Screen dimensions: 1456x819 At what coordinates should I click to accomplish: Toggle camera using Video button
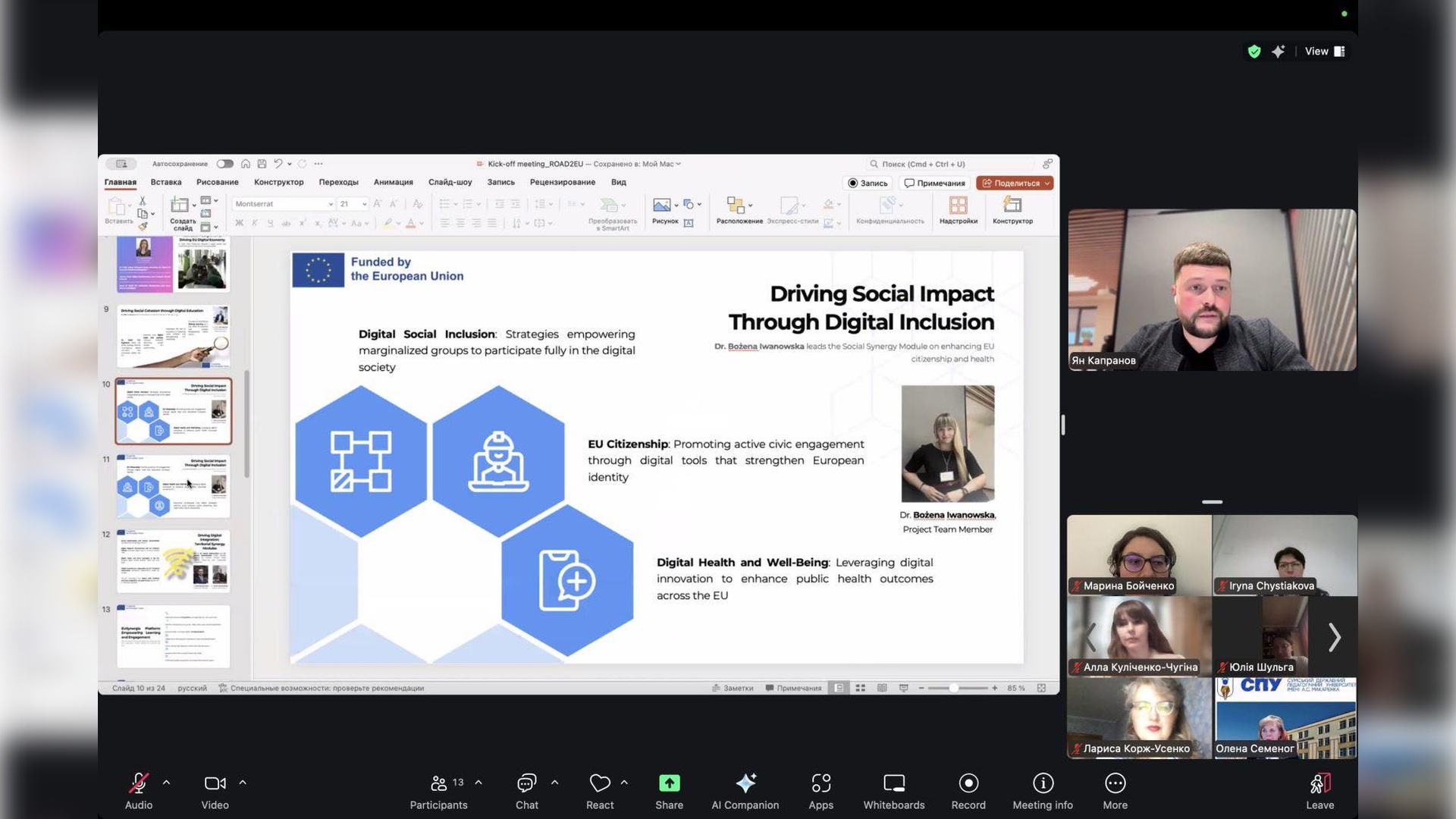[x=215, y=783]
